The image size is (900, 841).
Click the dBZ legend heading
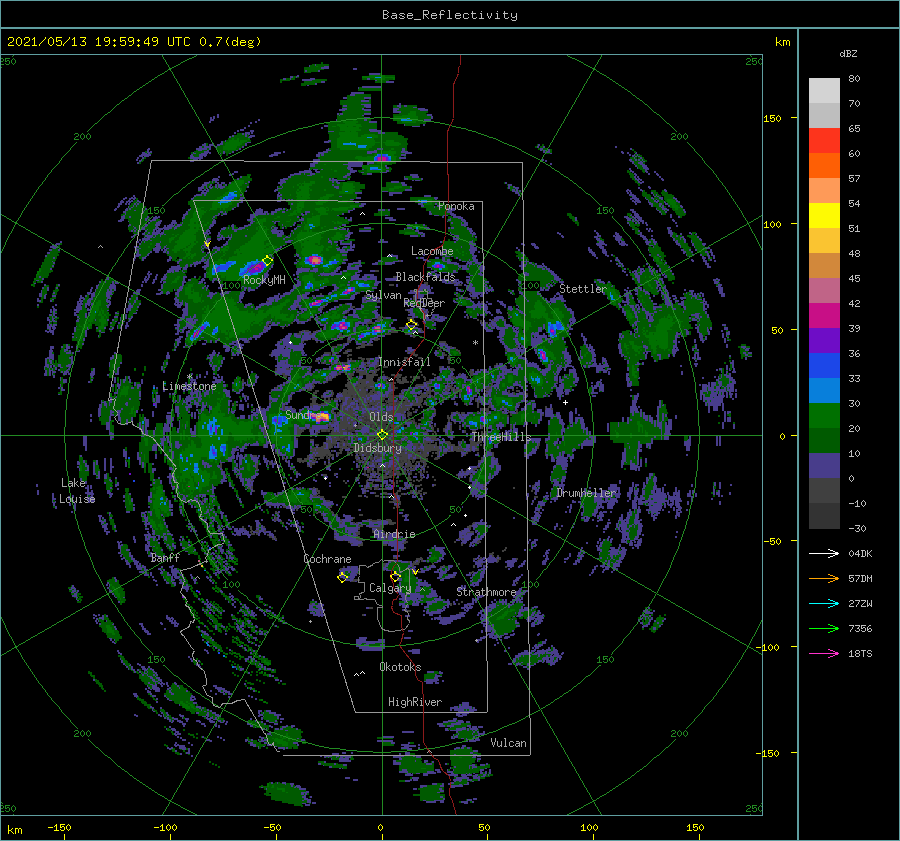848,53
